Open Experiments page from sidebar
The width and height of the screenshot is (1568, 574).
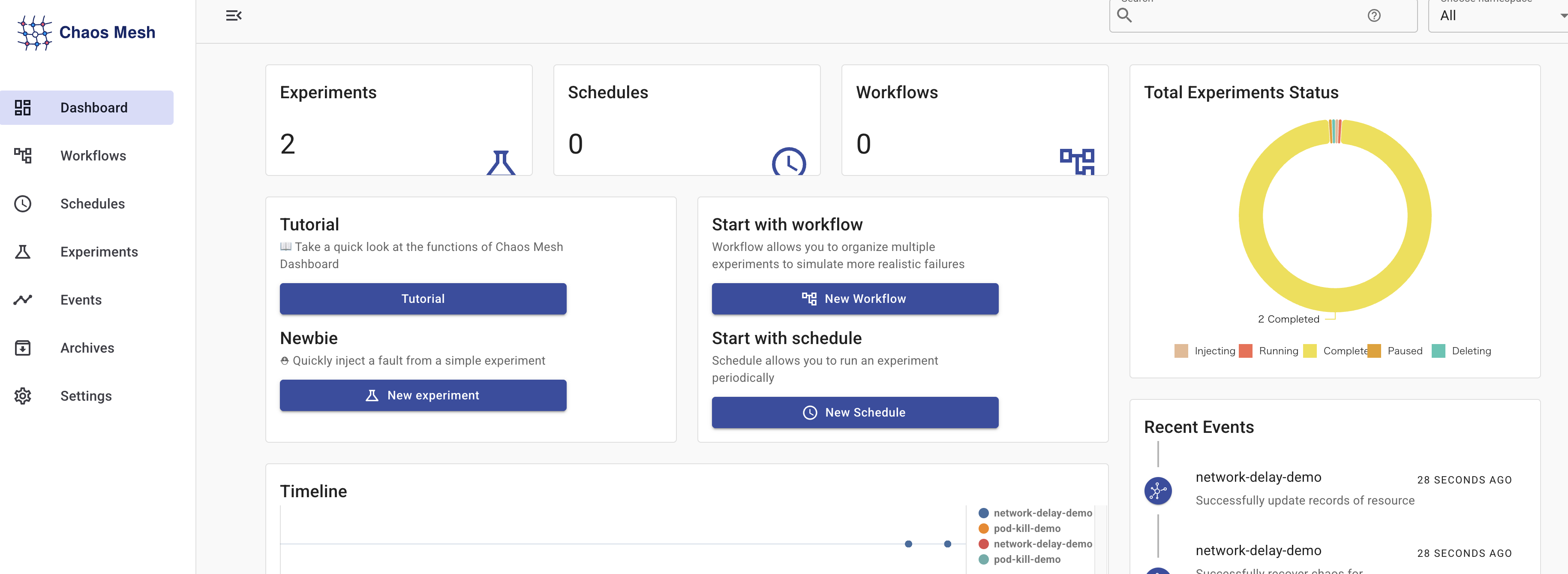click(99, 252)
